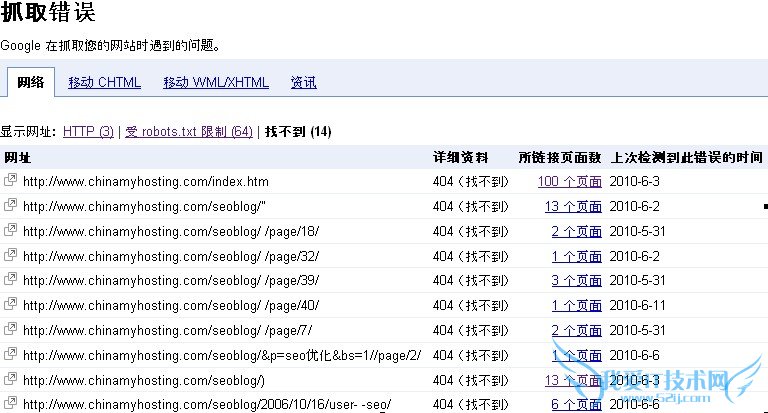This screenshot has width=768, height=413.
Task: Click the URL ending in /page/32/
Action: tap(171, 257)
